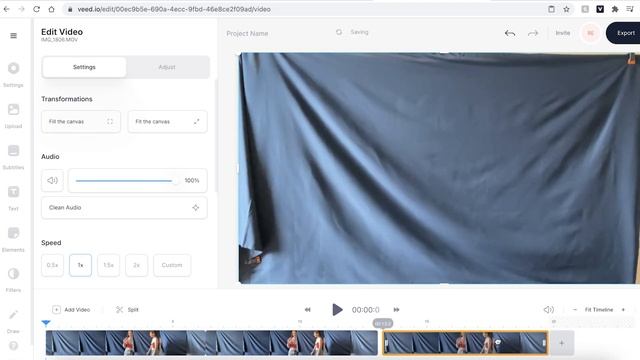The width and height of the screenshot is (640, 360).
Task: Zoom out timeline with minus icon
Action: coord(575,309)
